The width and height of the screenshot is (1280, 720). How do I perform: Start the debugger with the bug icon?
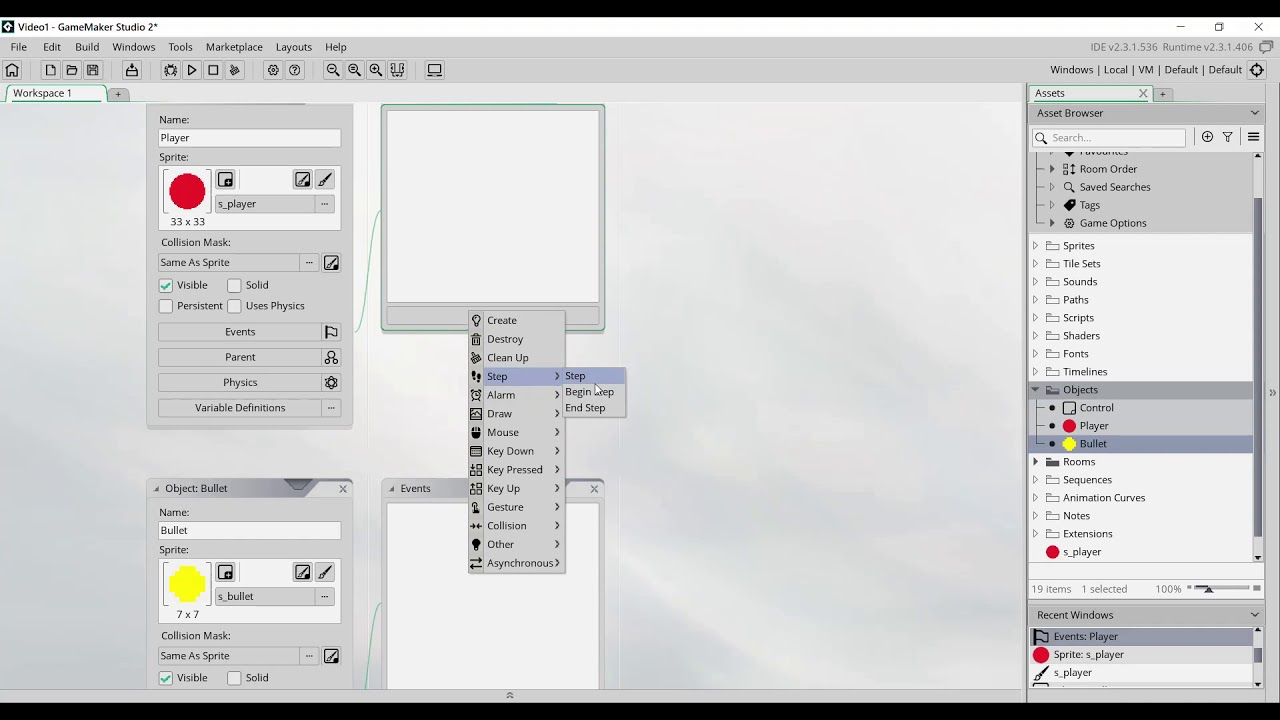(x=170, y=70)
